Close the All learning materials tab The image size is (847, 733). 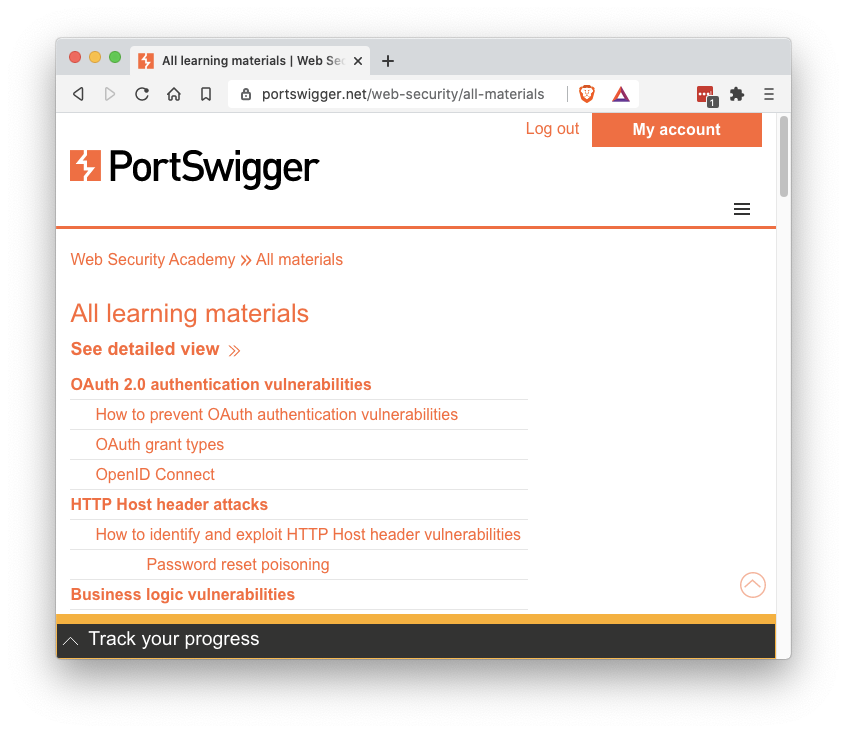358,61
